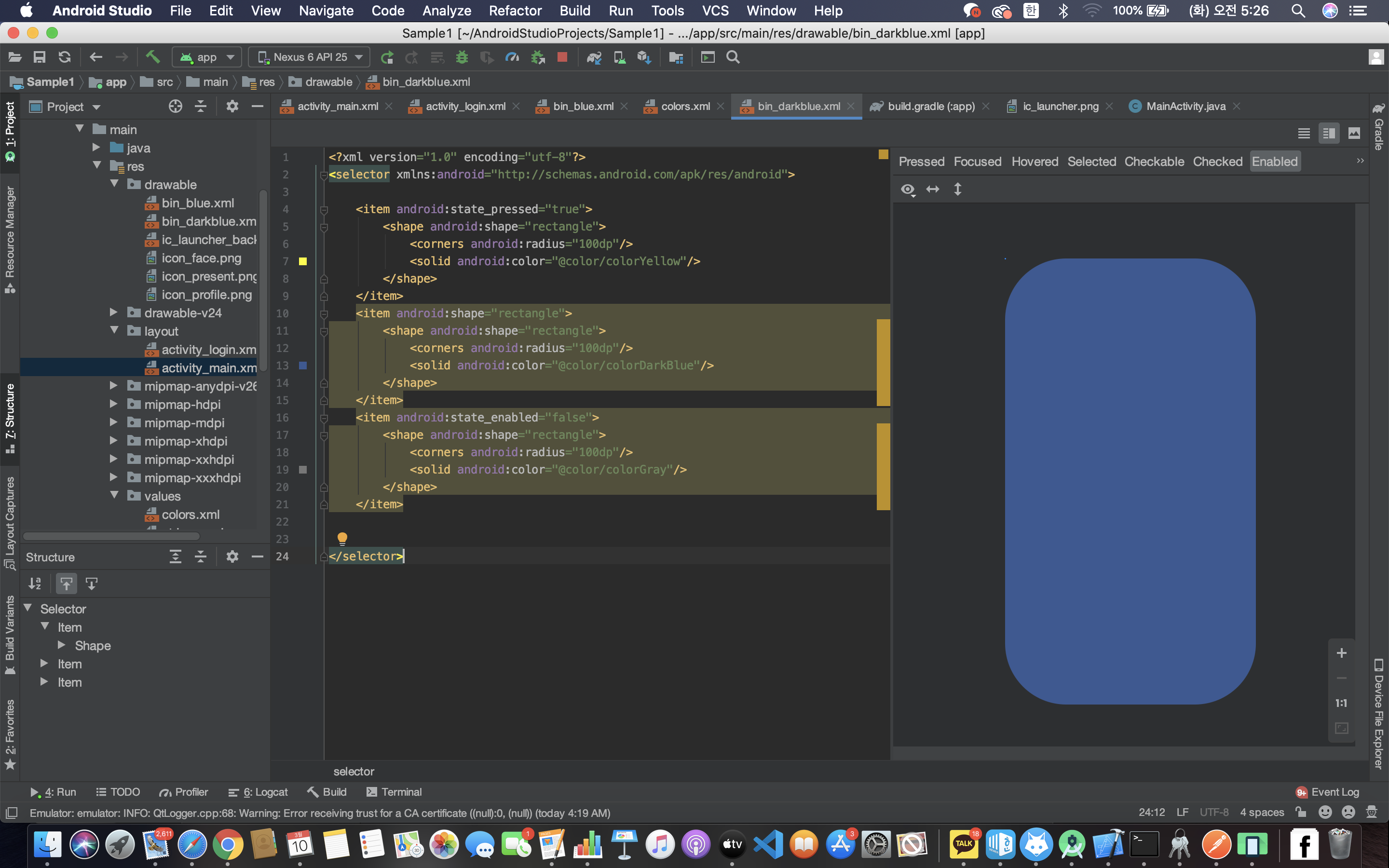Click the lightbulb intention icon in editor
The width and height of the screenshot is (1389, 868).
click(342, 538)
